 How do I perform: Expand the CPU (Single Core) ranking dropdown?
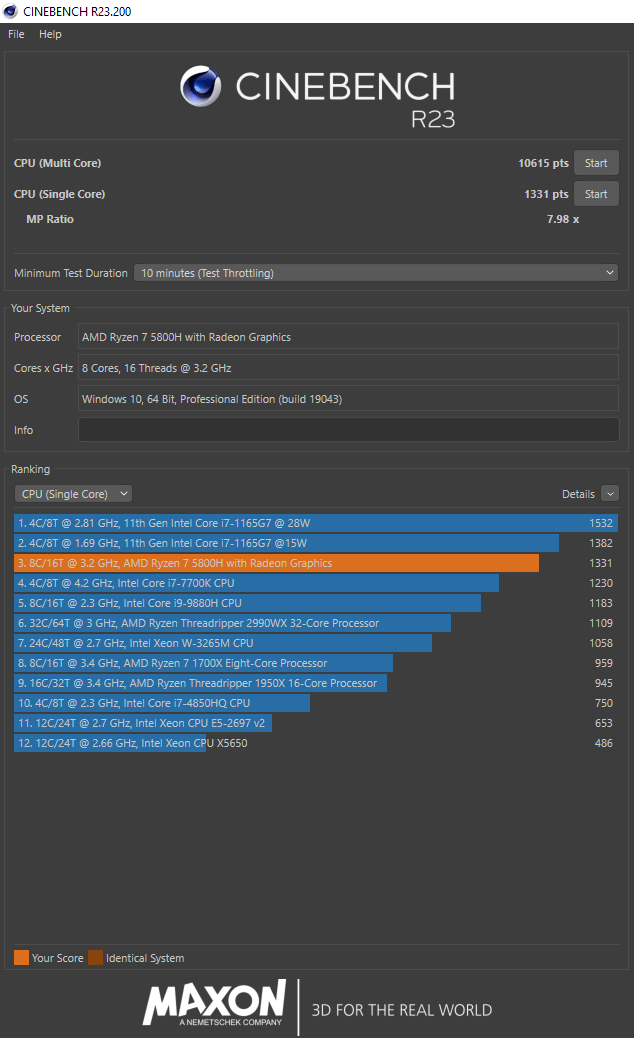(x=73, y=494)
